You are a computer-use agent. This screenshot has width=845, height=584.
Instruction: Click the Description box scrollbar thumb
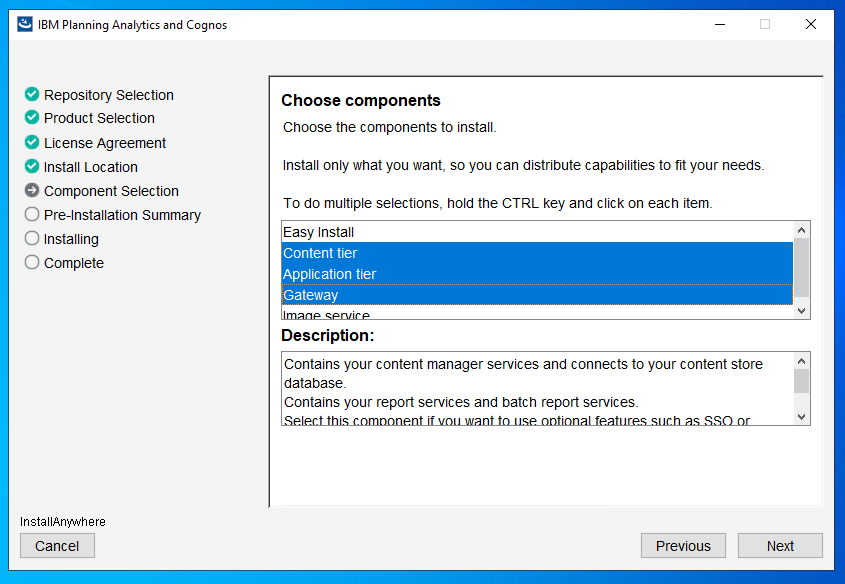(801, 381)
